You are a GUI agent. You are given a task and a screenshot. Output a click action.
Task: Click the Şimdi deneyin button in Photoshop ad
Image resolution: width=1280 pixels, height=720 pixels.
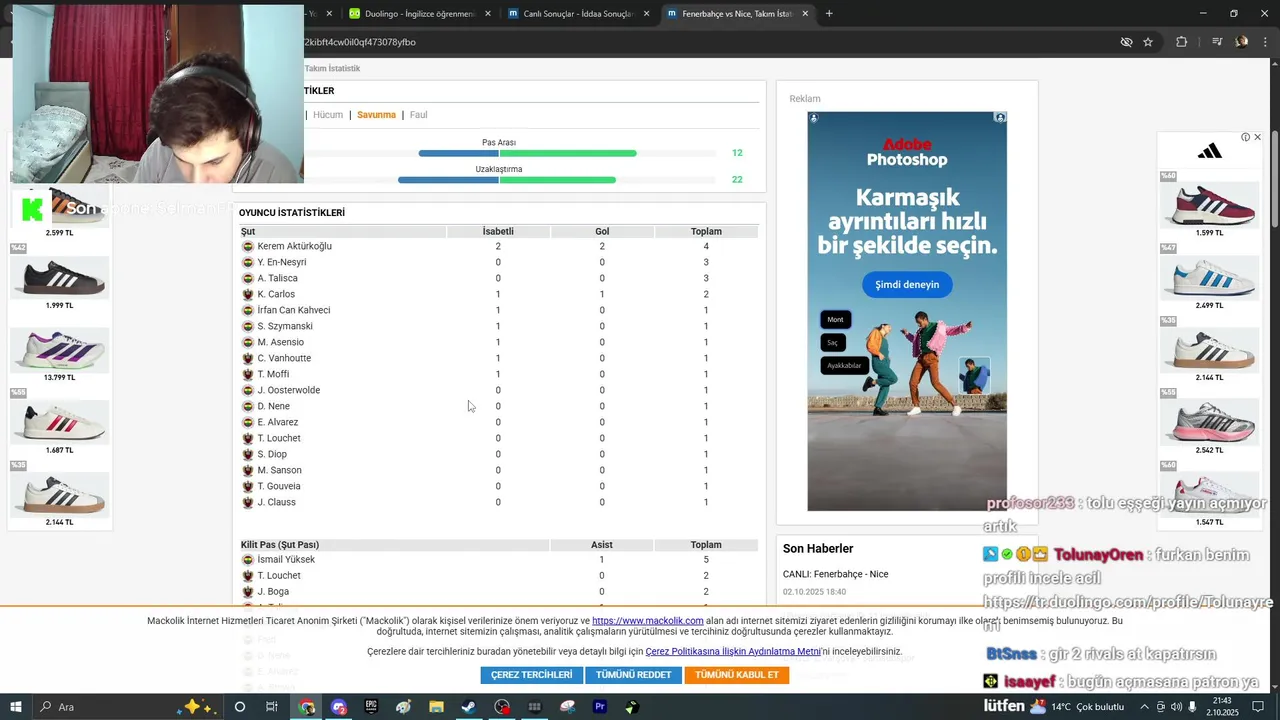click(907, 285)
